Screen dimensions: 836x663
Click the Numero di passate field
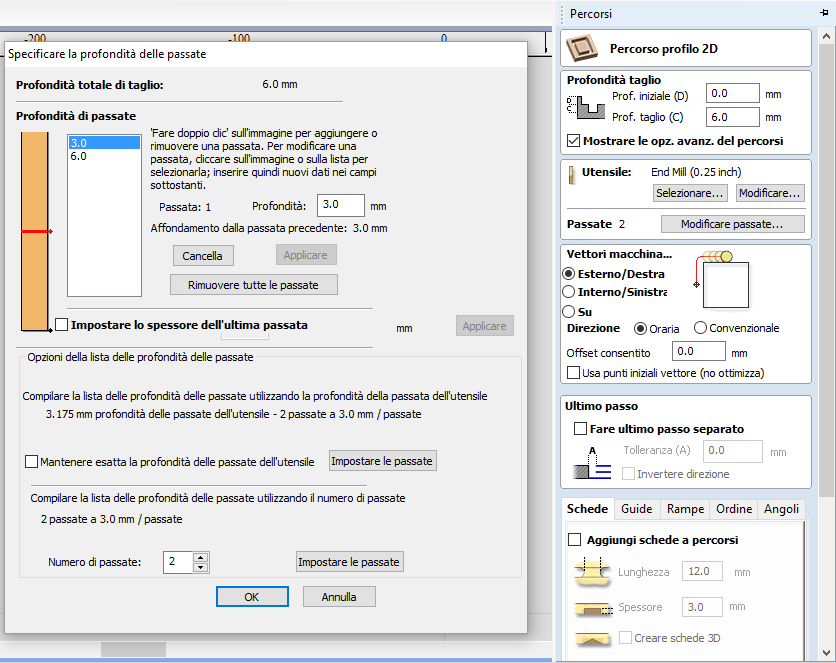coord(178,562)
